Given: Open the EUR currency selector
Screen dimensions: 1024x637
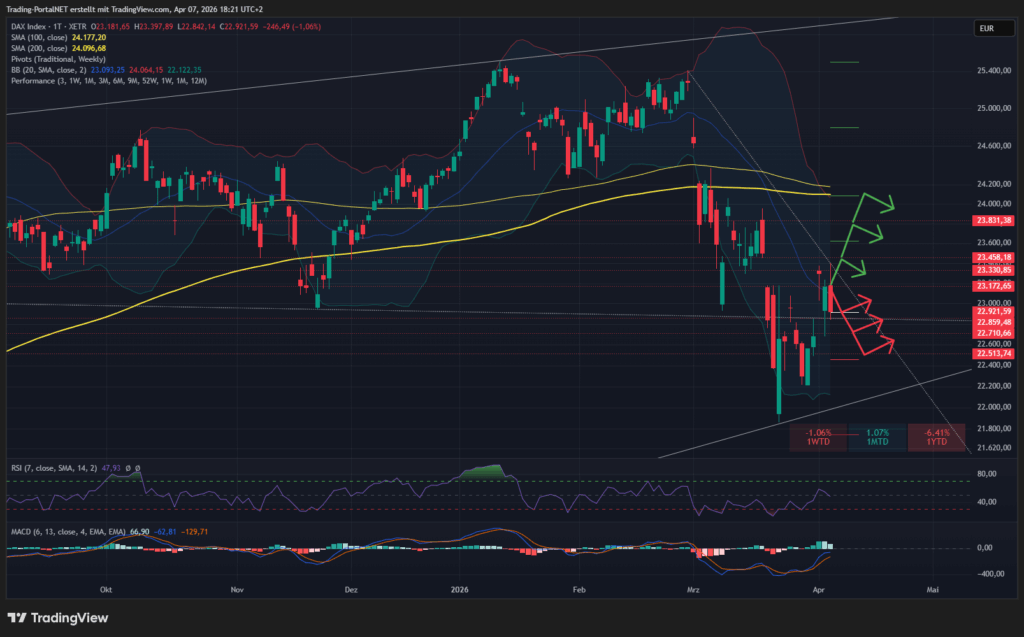Looking at the screenshot, I should (x=986, y=30).
